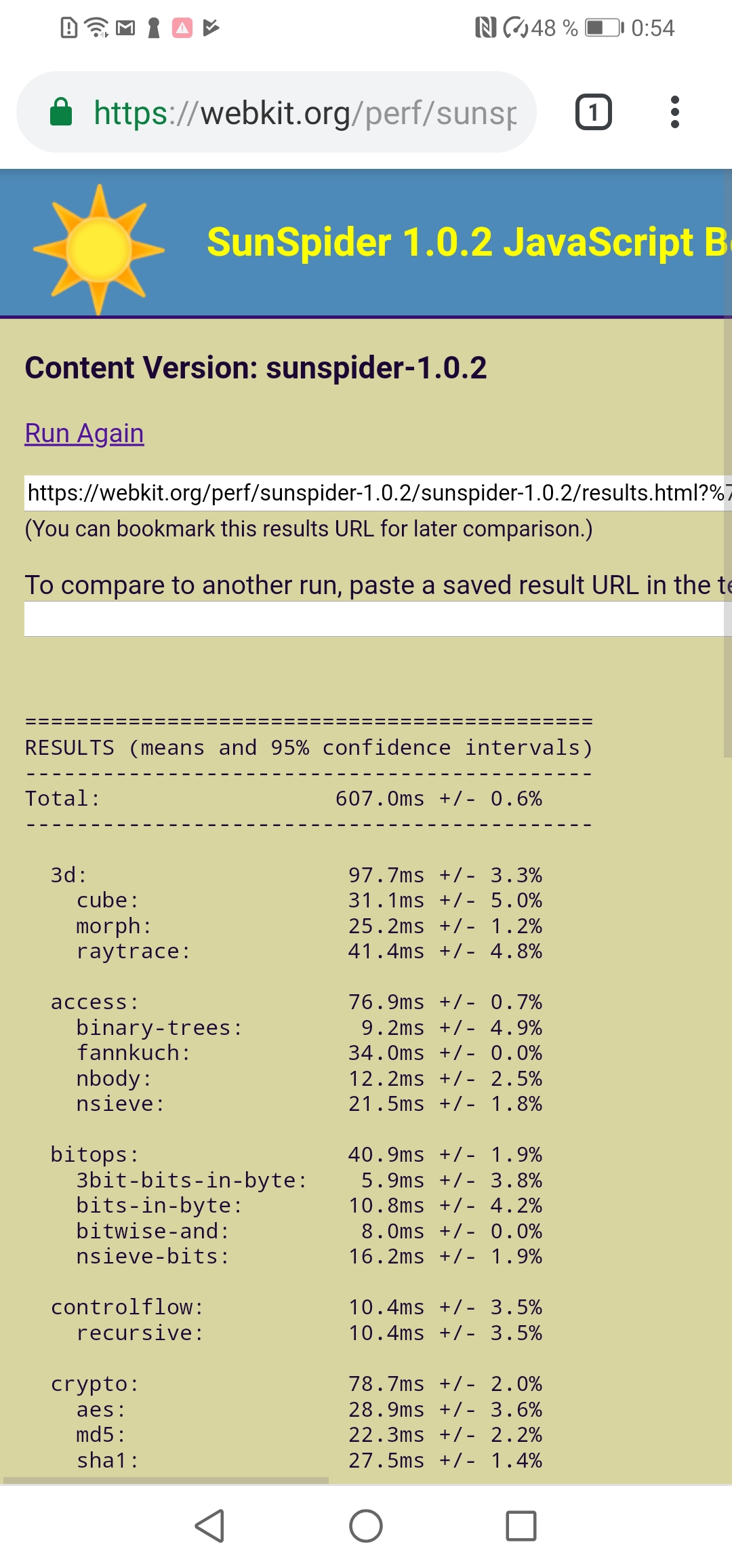Tap the Wi-Fi status icon
The image size is (732, 1568).
coord(97,28)
